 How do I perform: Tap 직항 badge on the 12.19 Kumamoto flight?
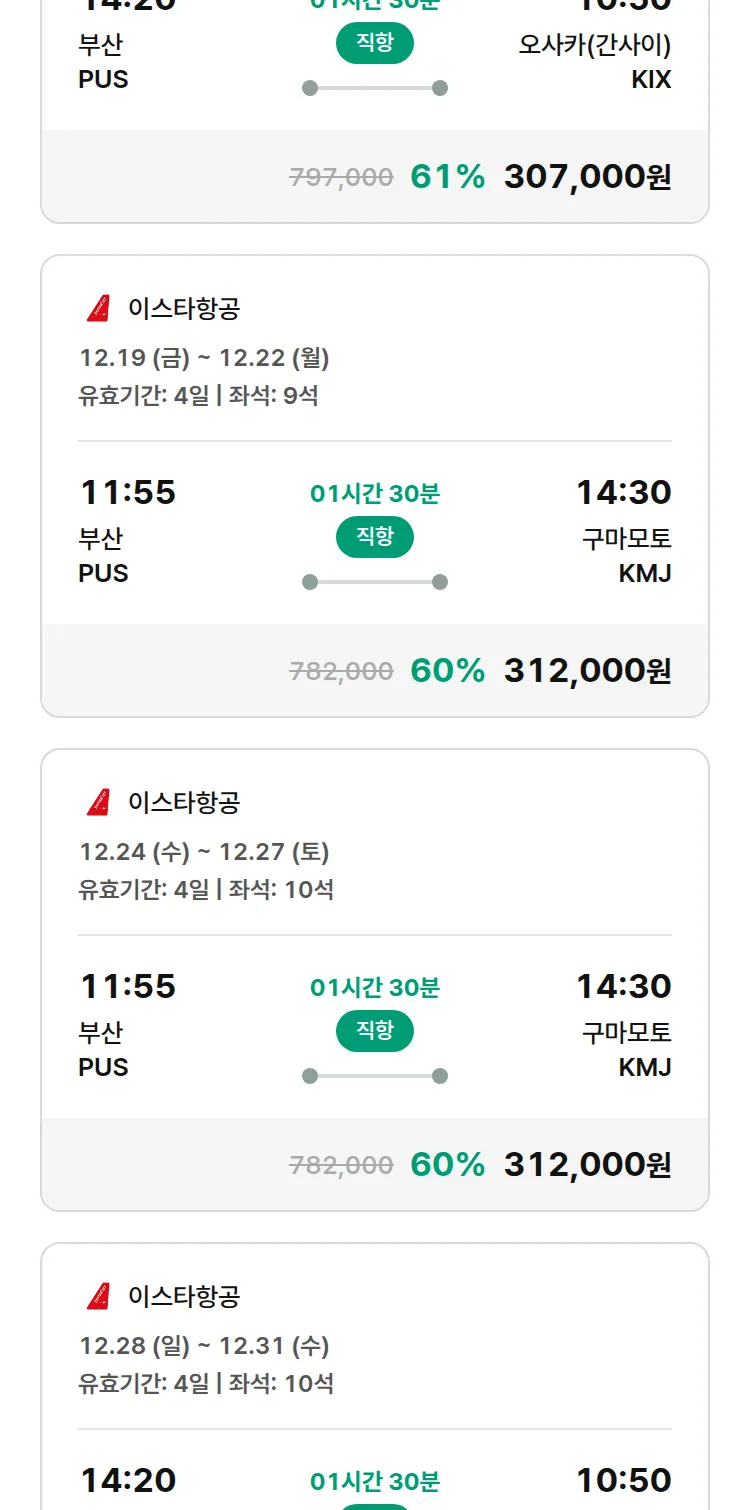[x=375, y=538]
